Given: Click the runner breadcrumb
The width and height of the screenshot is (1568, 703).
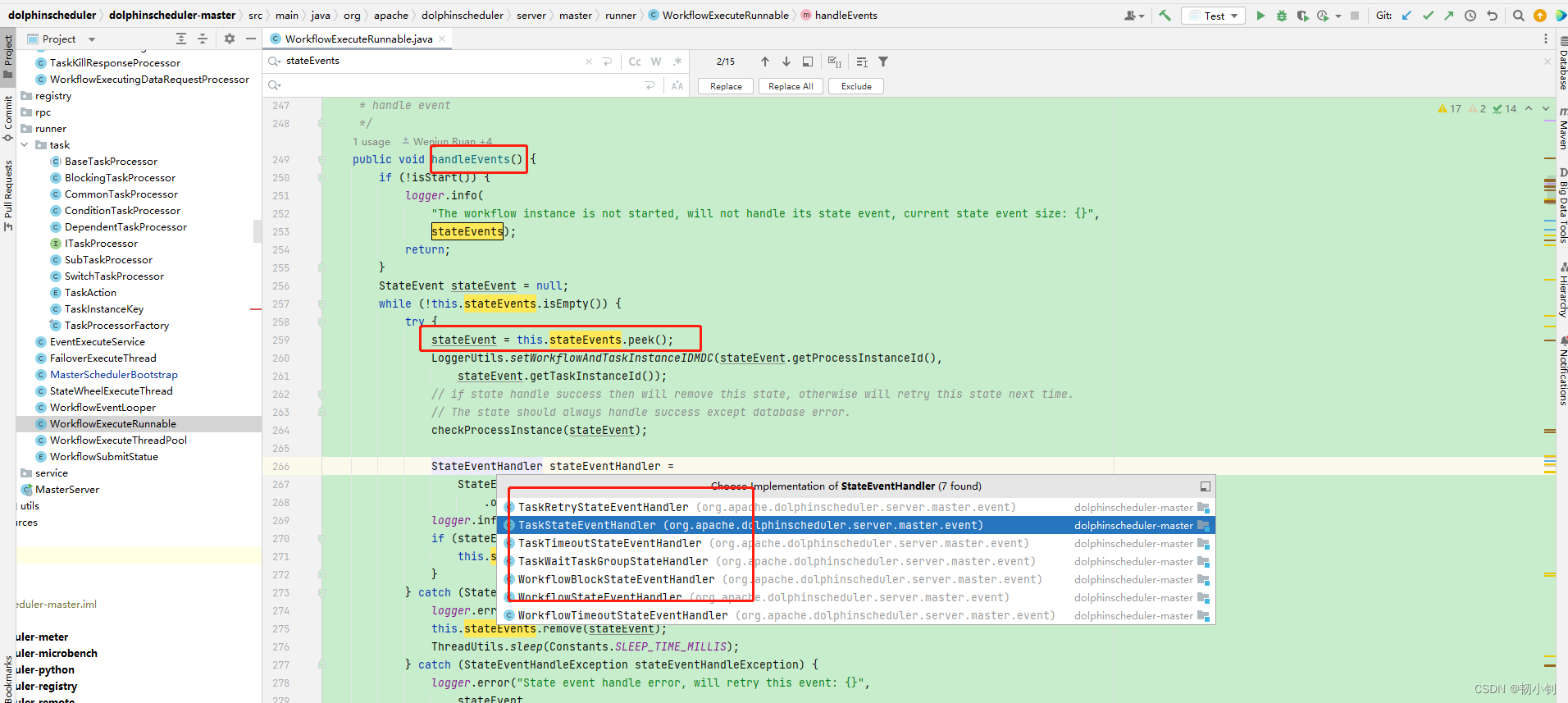Looking at the screenshot, I should point(621,16).
